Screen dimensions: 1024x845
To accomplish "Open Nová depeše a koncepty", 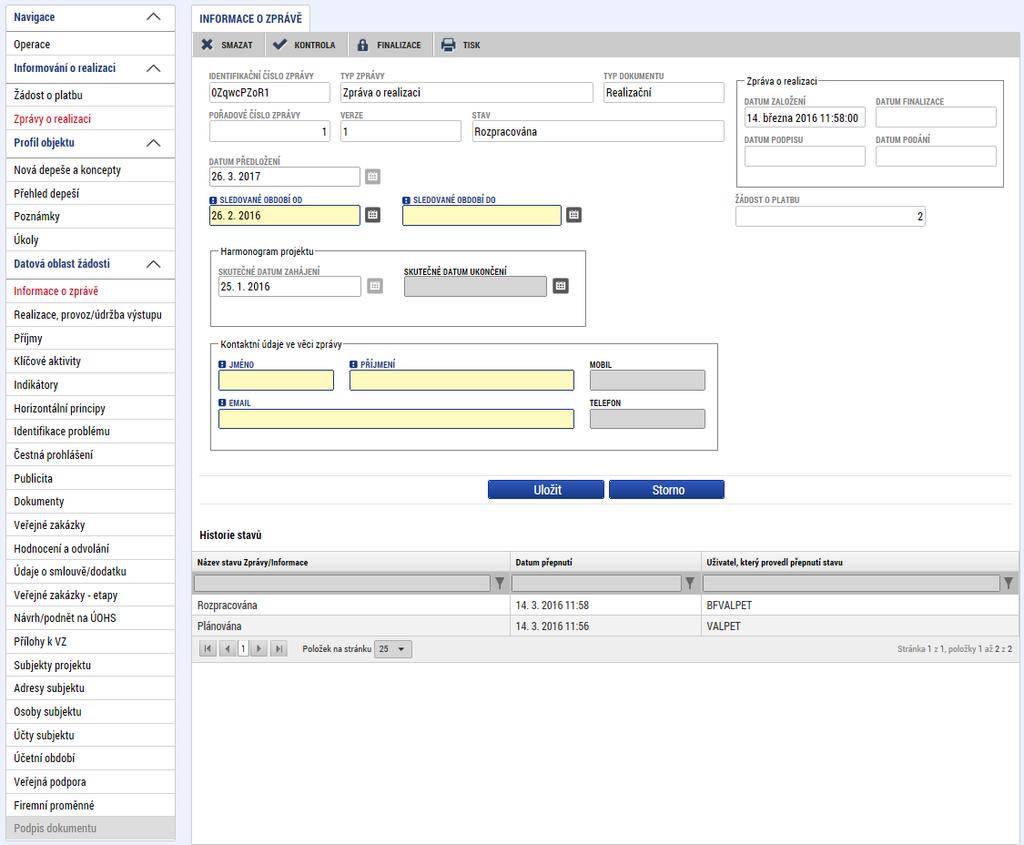I will (x=90, y=170).
